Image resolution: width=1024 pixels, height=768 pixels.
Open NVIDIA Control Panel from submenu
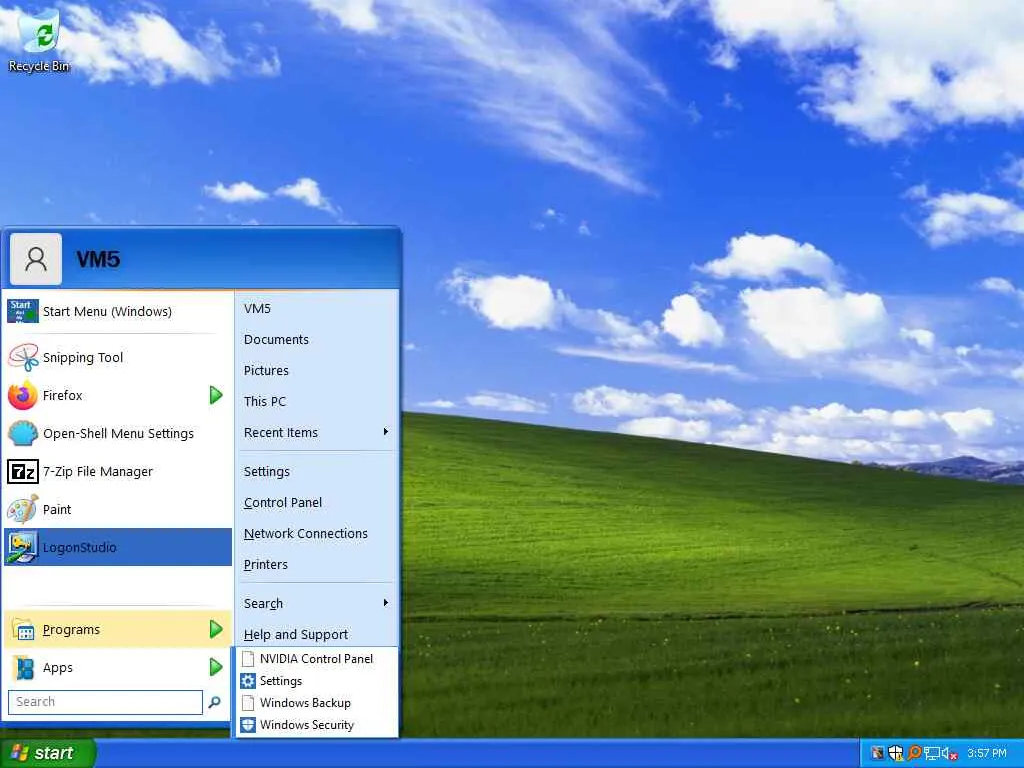tap(317, 659)
